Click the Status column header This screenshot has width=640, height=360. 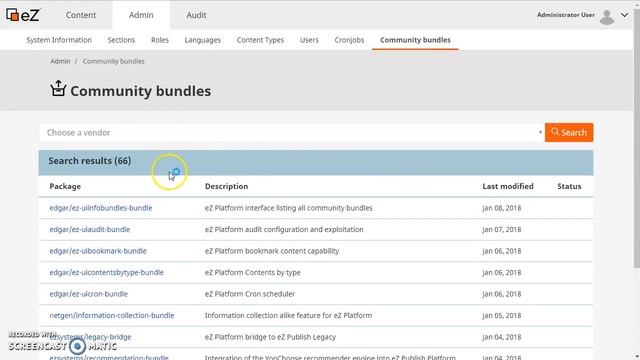(569, 186)
